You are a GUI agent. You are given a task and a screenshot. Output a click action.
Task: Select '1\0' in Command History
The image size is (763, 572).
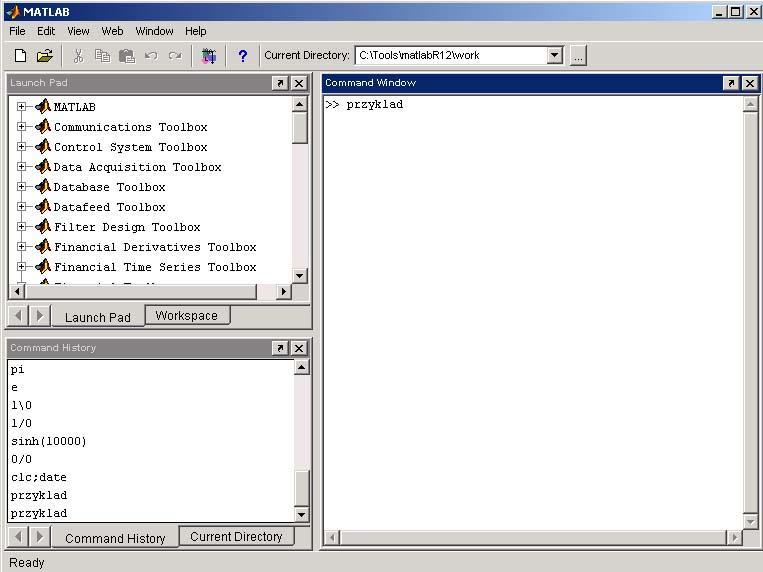[x=21, y=405]
